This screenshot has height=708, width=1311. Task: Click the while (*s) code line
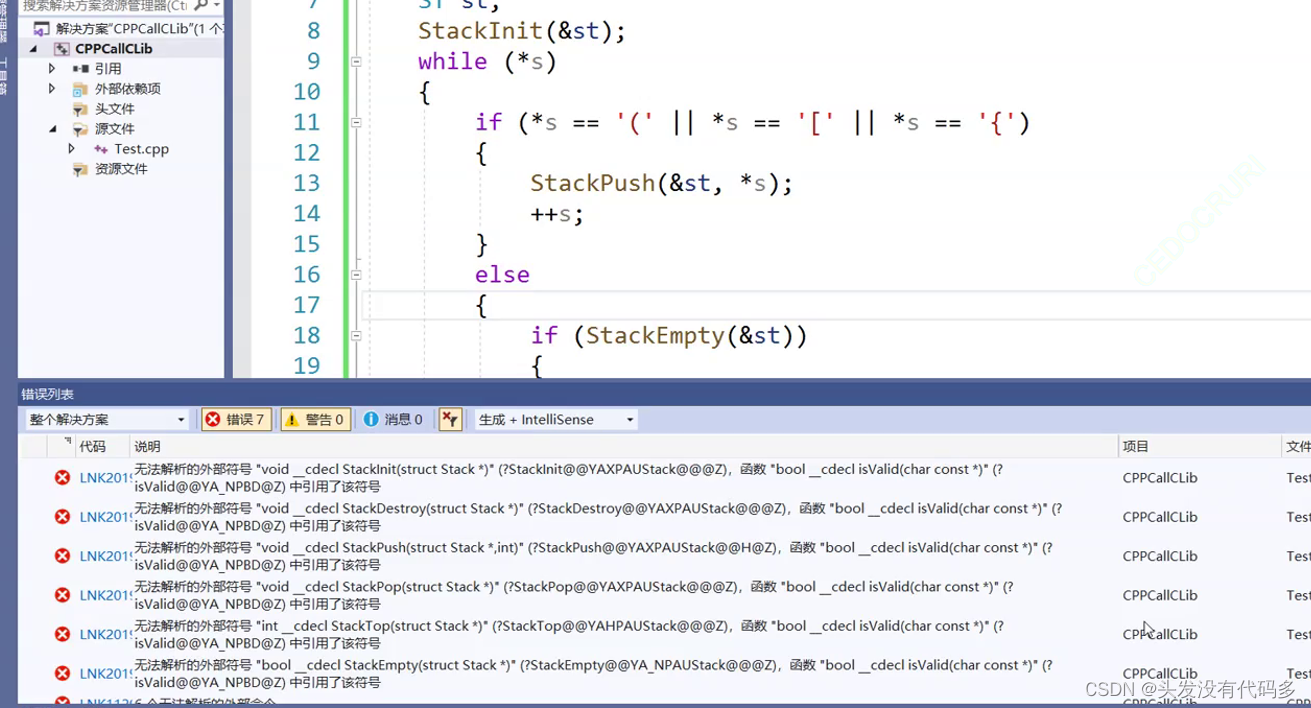(487, 62)
